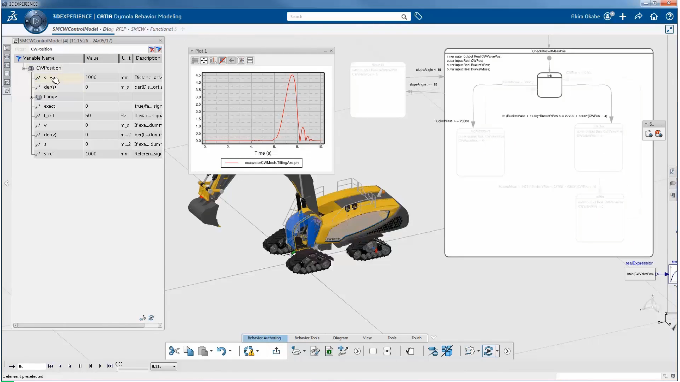Click the pause playback button
Image resolution: width=680 pixels, height=382 pixels.
click(x=80, y=366)
